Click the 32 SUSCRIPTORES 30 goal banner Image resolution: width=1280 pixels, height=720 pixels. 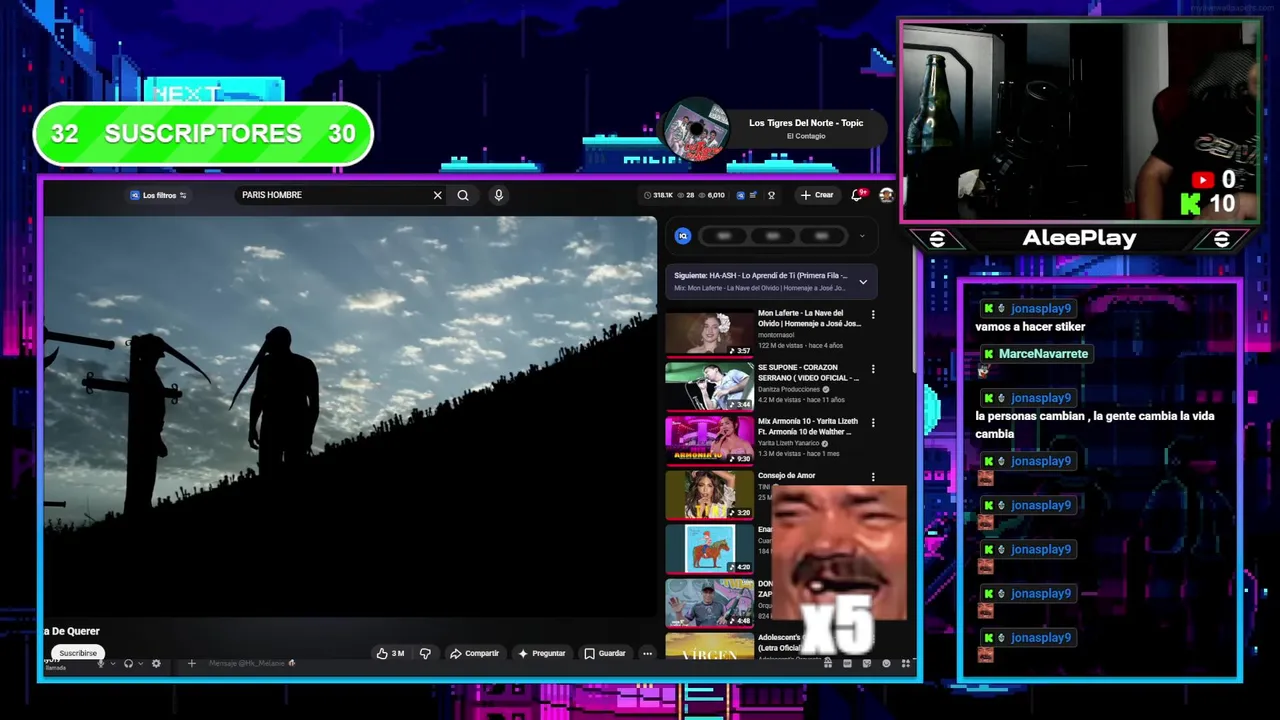203,133
